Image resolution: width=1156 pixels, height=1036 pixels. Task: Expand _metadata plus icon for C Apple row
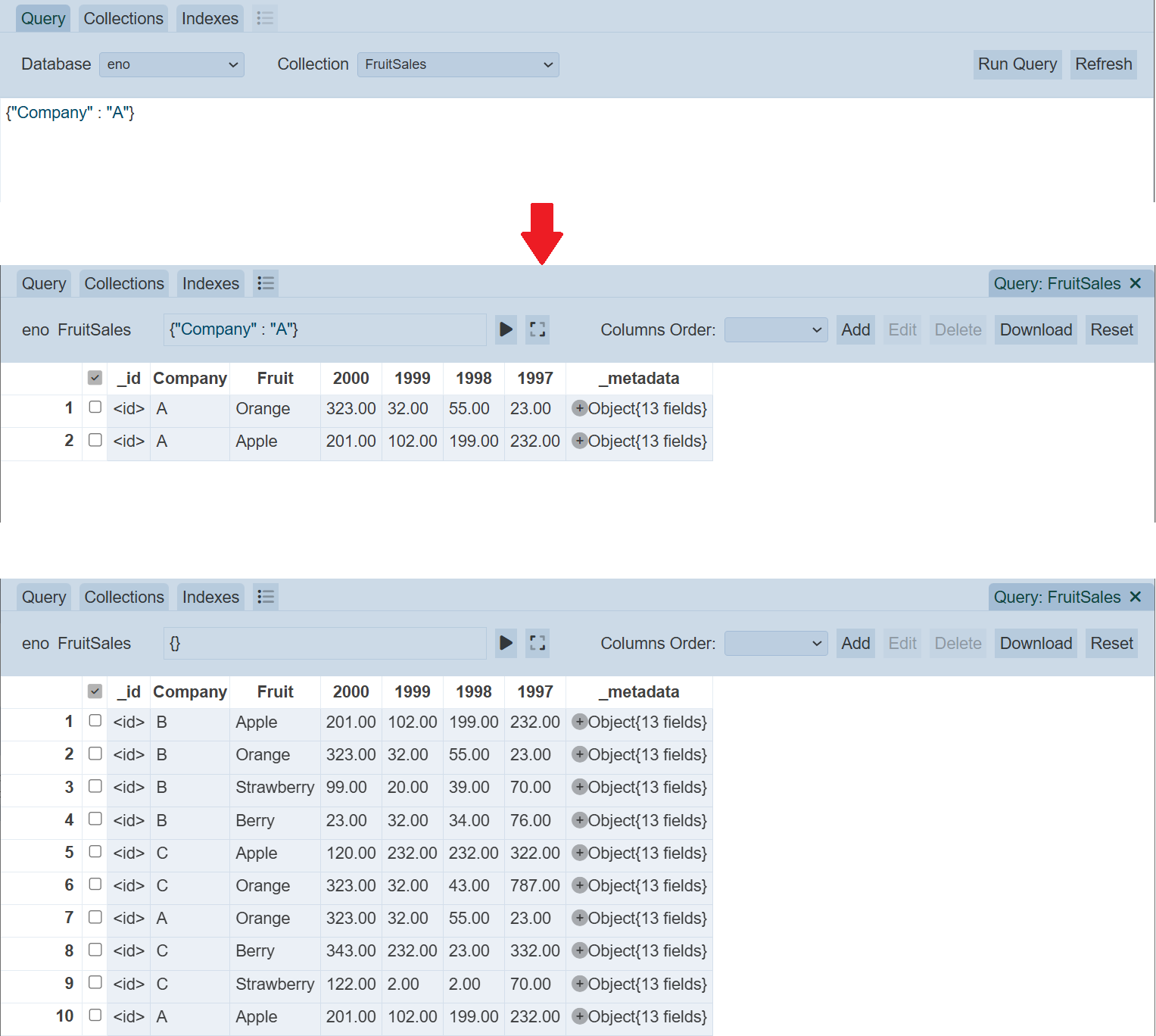point(579,853)
